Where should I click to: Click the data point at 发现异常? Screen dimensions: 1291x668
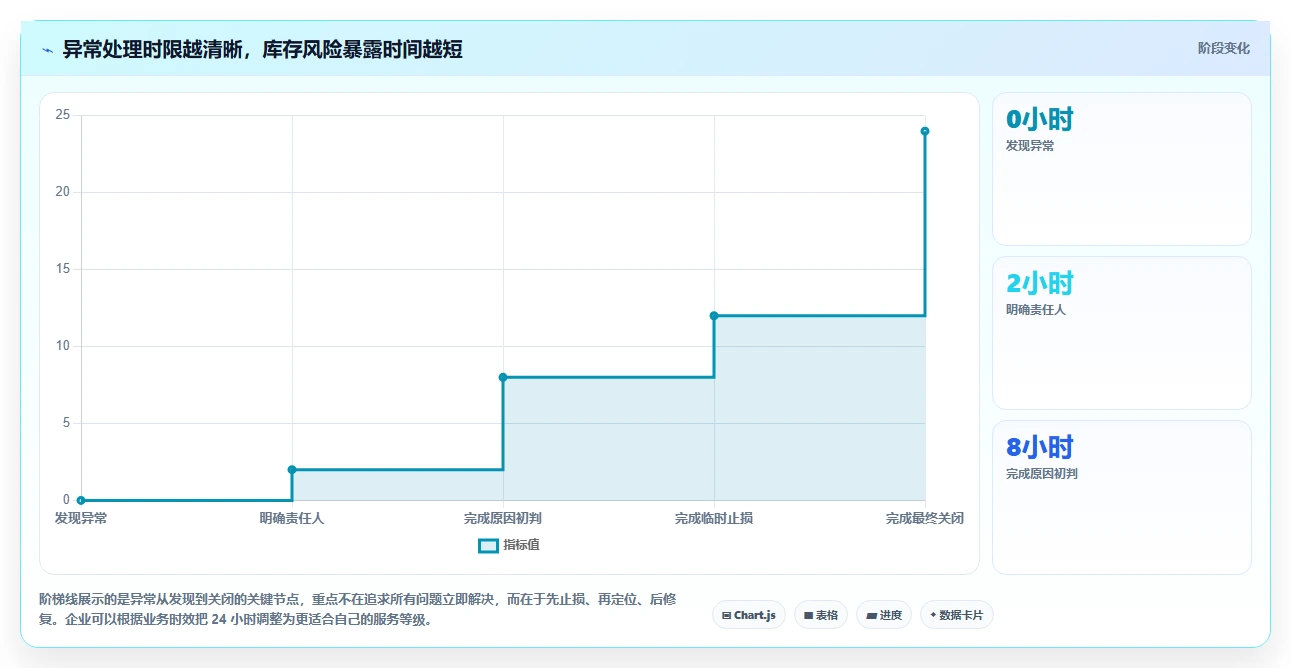point(81,500)
